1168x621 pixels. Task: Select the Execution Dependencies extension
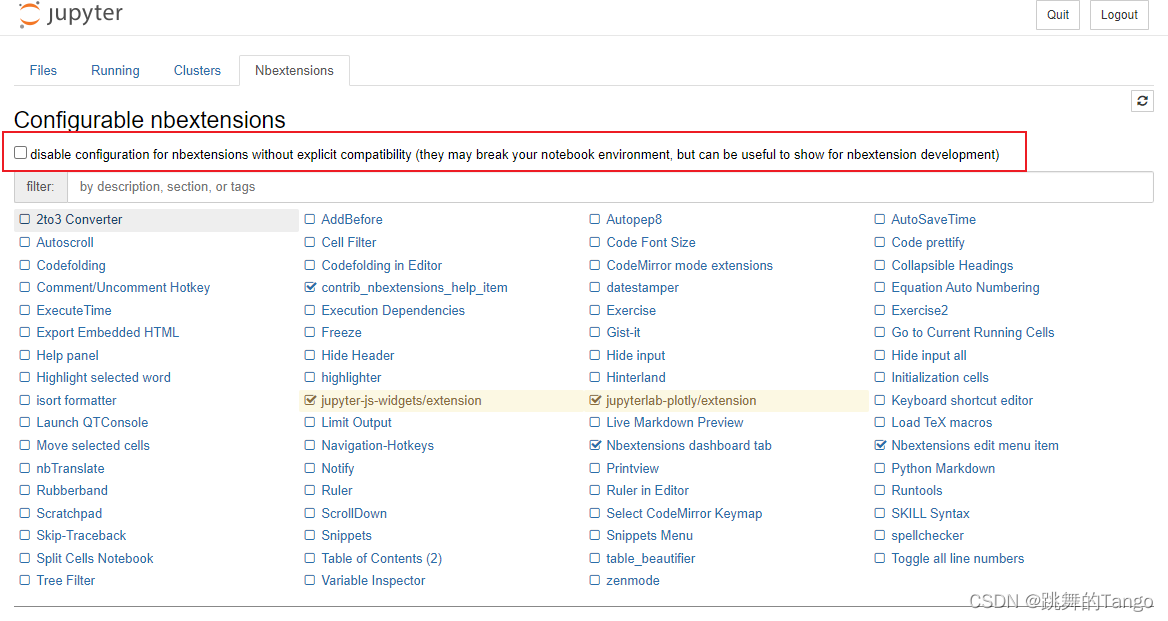pos(393,310)
